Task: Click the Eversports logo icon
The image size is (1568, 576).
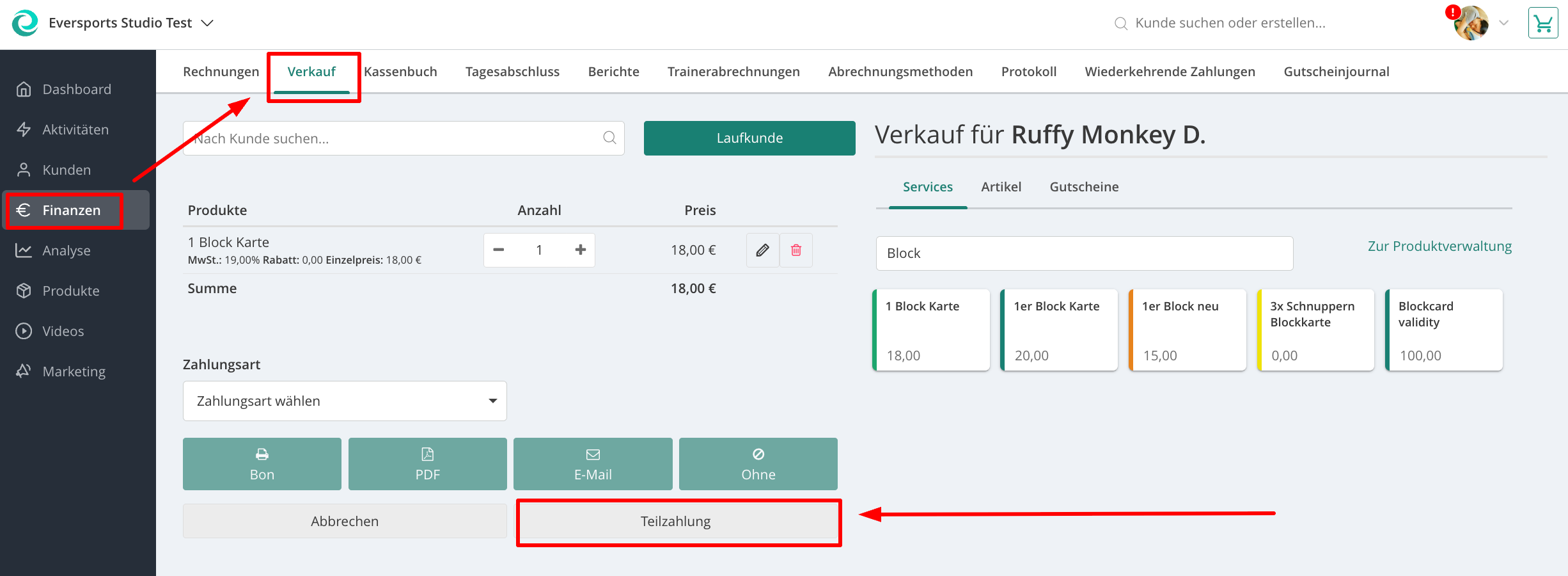Action: pos(25,24)
